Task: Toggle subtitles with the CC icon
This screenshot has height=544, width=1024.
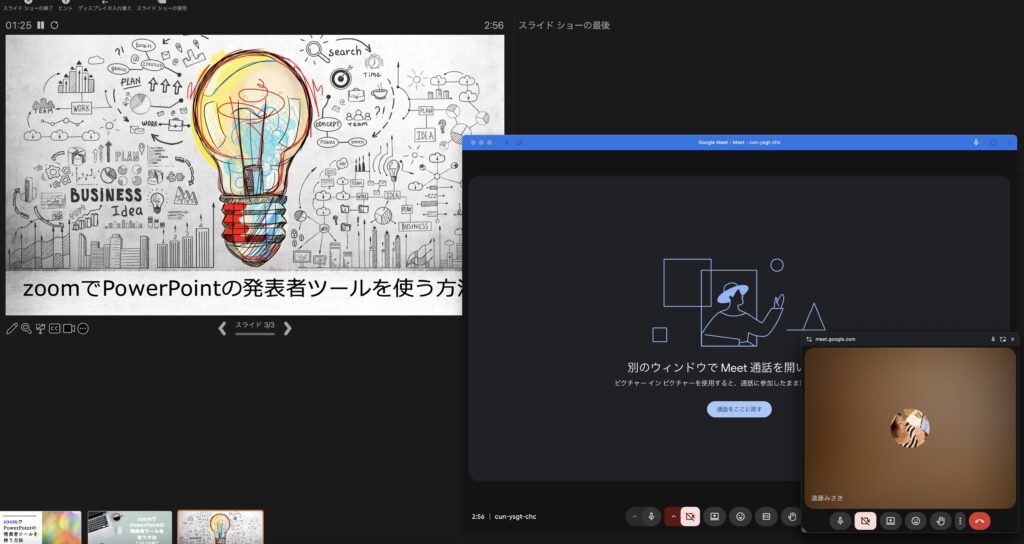Action: click(x=55, y=328)
